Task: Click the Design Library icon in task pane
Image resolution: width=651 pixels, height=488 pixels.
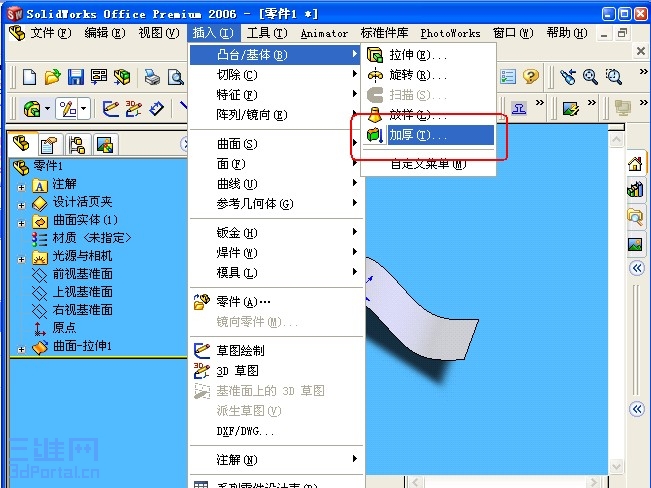Action: pyautogui.click(x=635, y=189)
